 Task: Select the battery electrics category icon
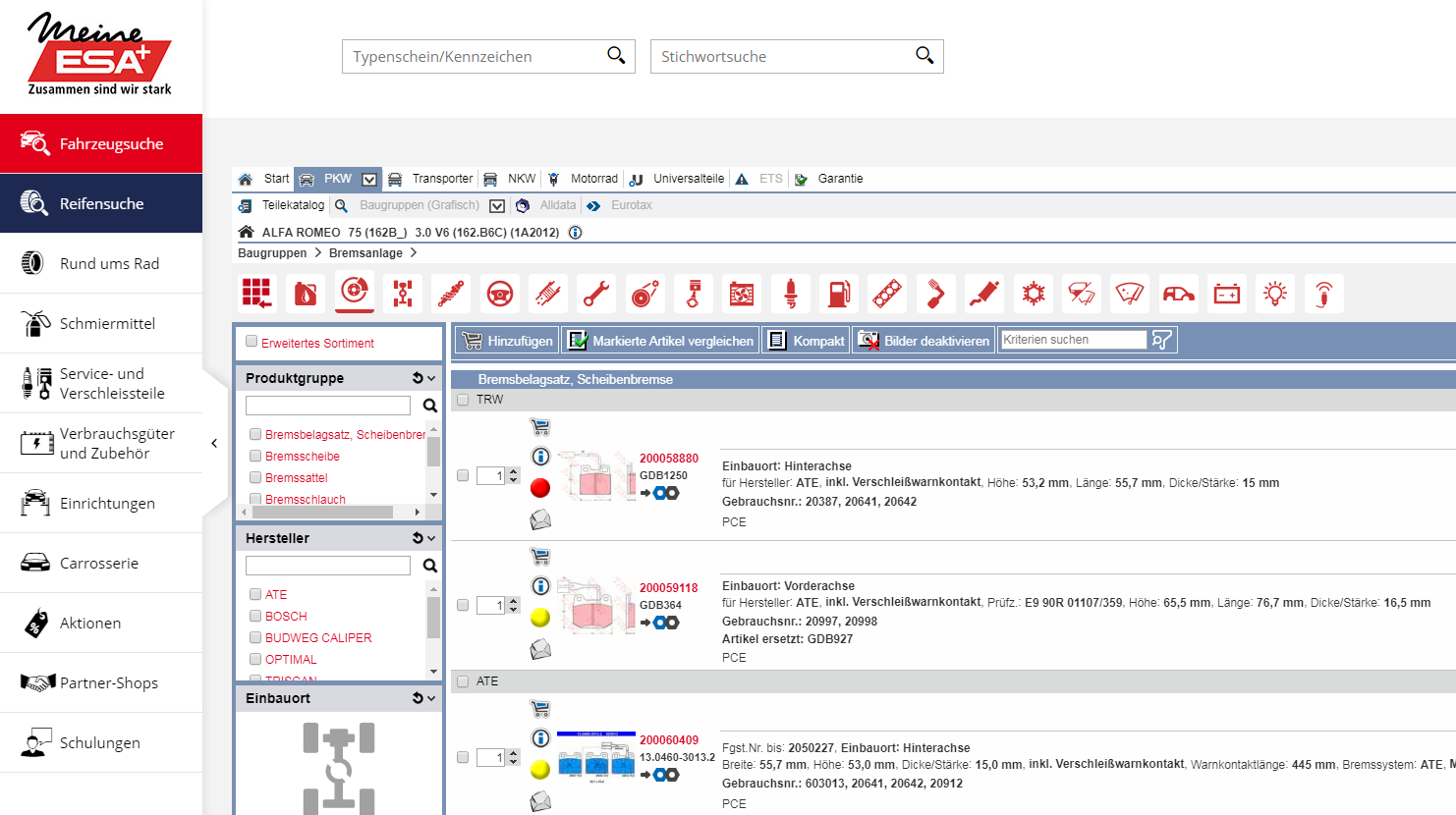point(1227,294)
